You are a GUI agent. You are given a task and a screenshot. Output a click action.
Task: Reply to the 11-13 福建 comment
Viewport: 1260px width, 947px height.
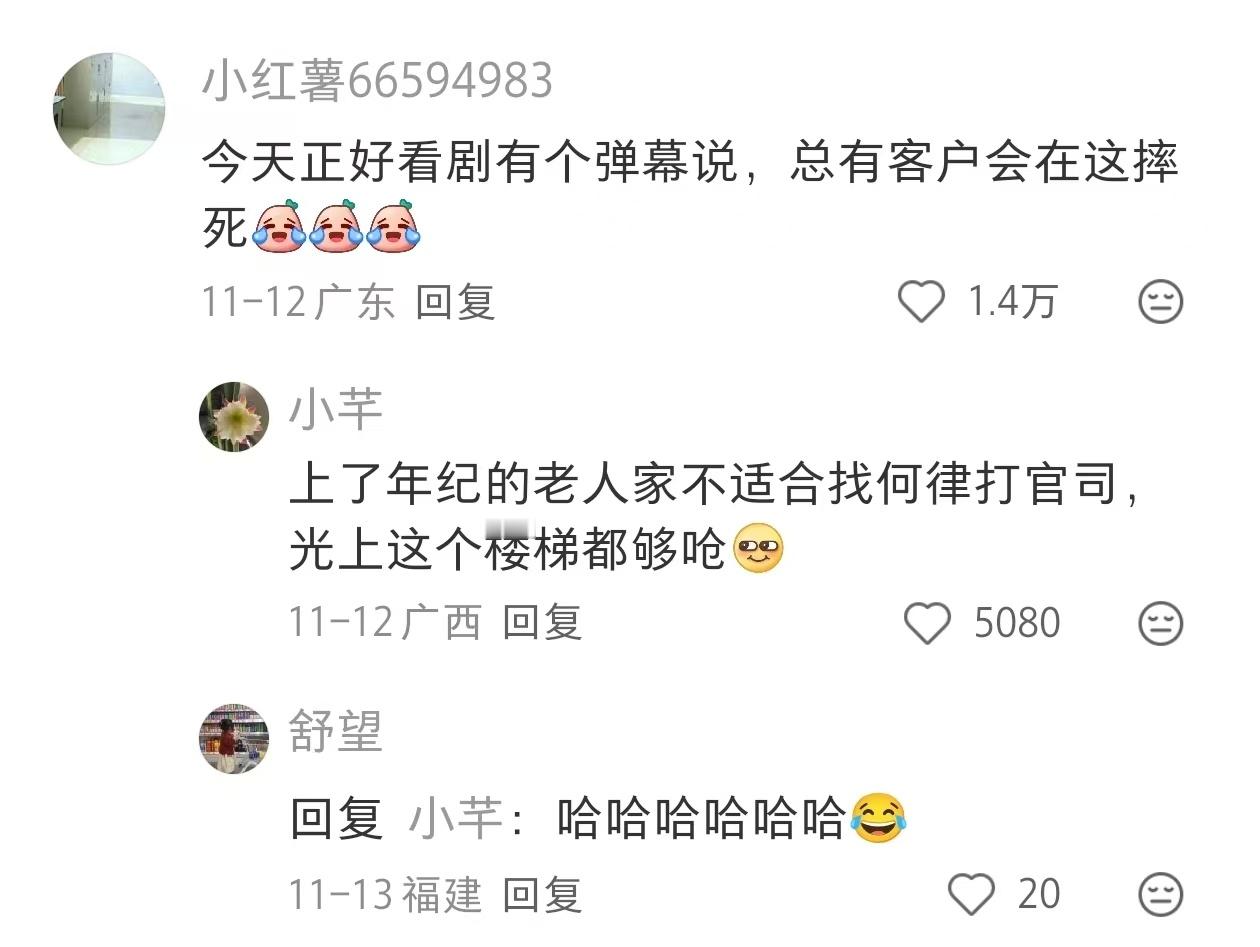tap(542, 893)
